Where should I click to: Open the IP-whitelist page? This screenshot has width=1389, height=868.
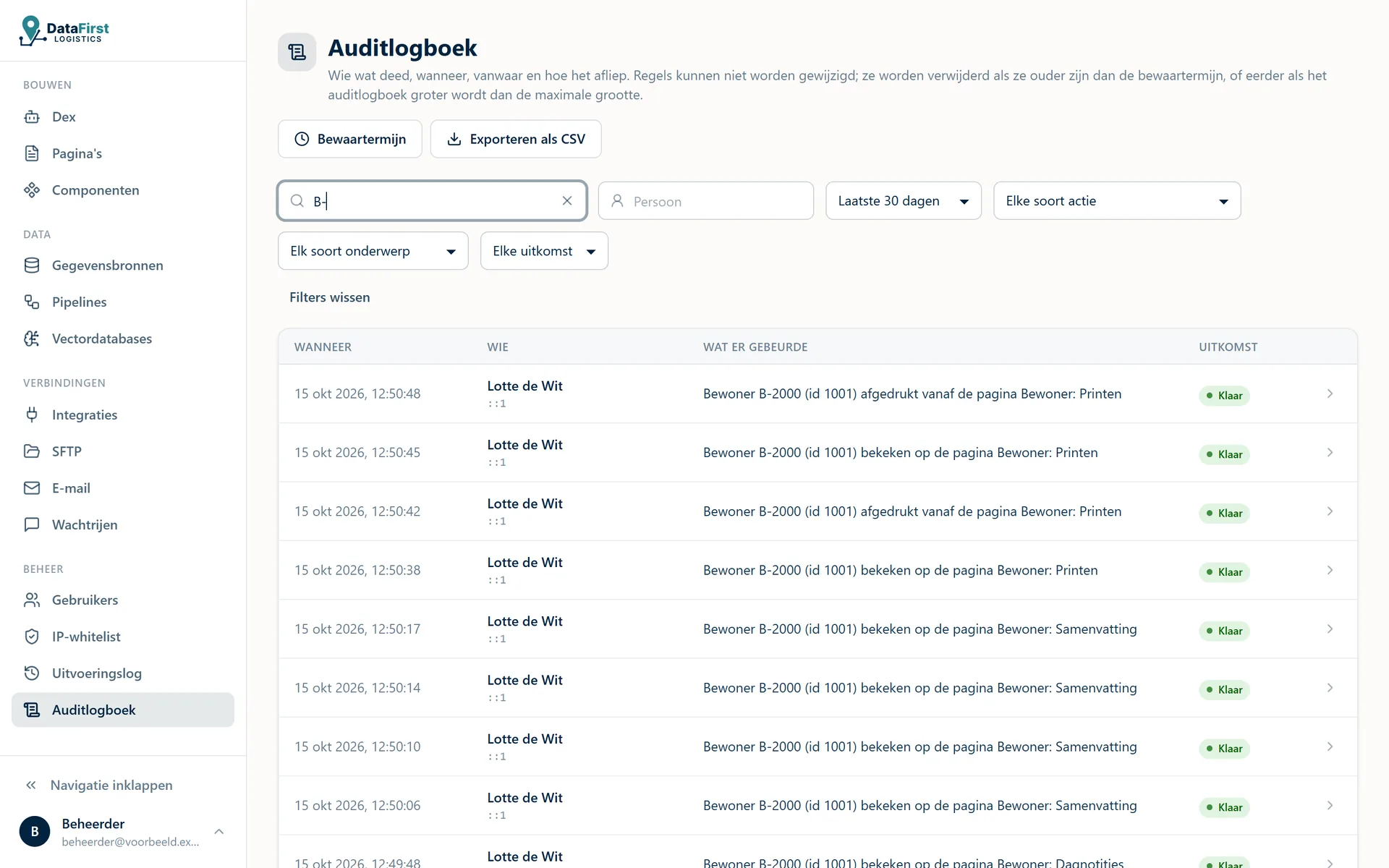pyautogui.click(x=123, y=637)
